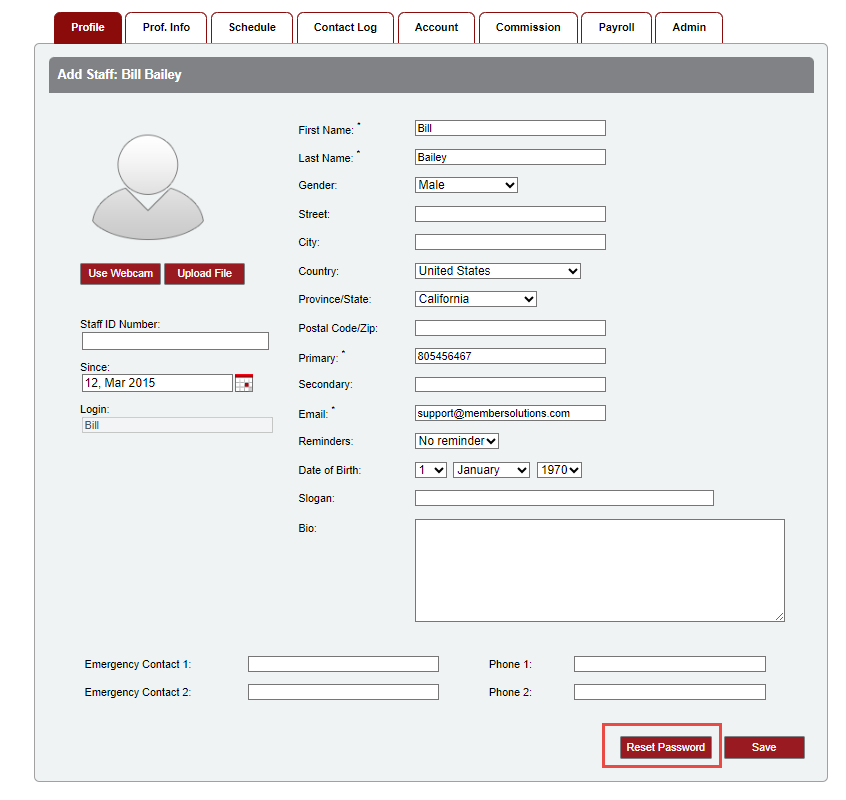Open the Province/State dropdown
The height and width of the screenshot is (800, 846).
[475, 299]
